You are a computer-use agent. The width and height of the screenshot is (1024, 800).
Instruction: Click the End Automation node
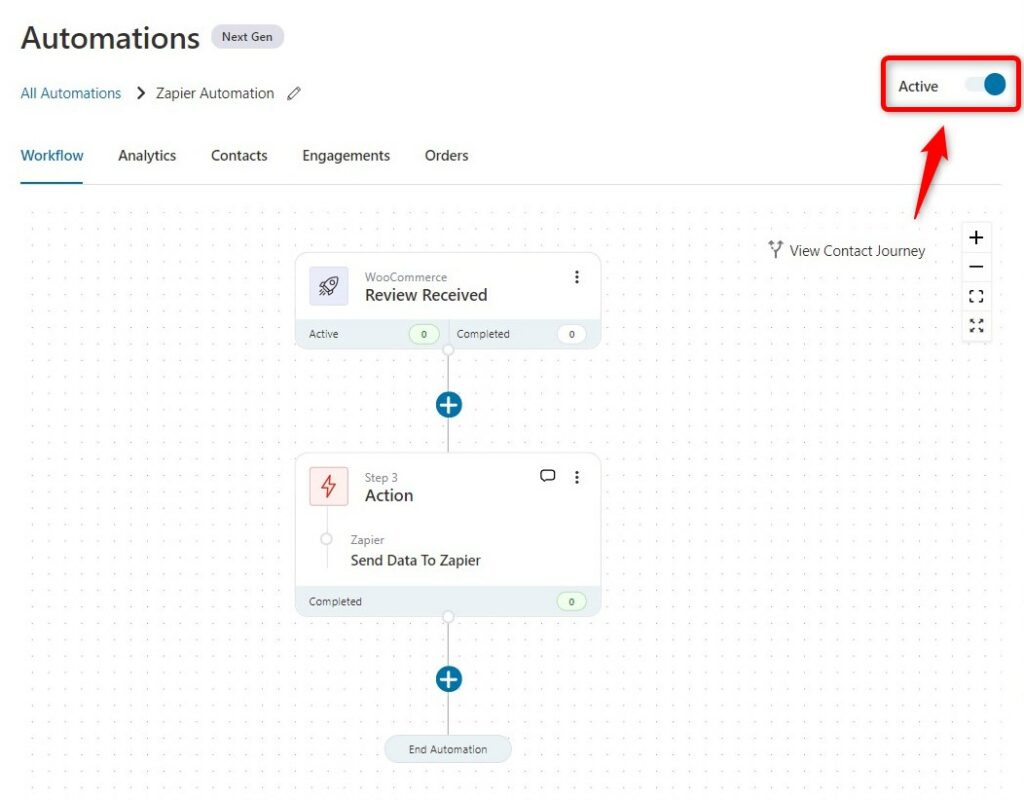(x=448, y=749)
